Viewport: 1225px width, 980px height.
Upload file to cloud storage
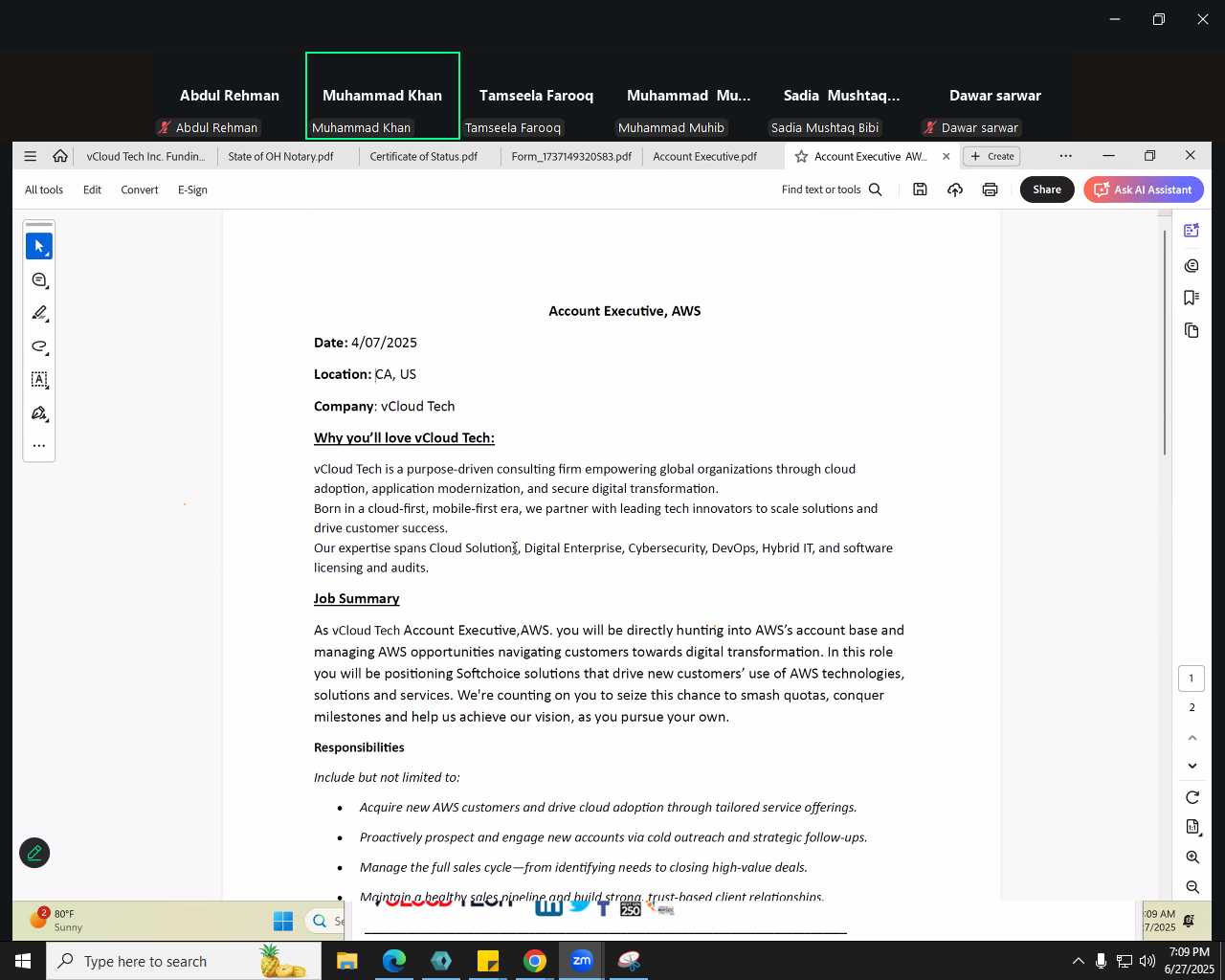(955, 189)
